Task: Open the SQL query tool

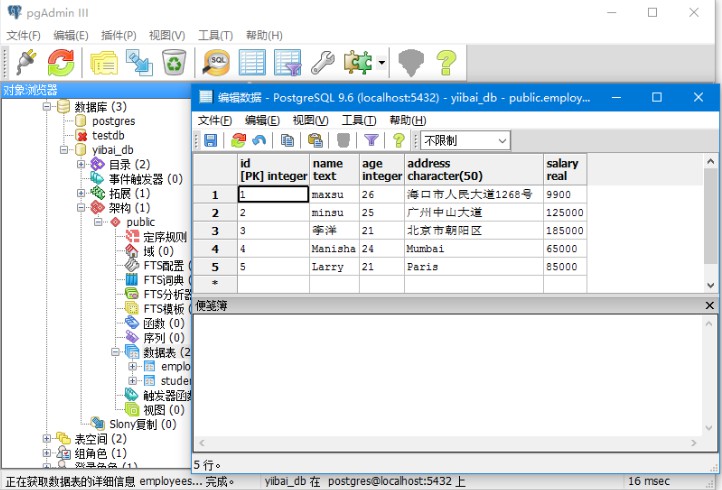Action: (x=216, y=62)
